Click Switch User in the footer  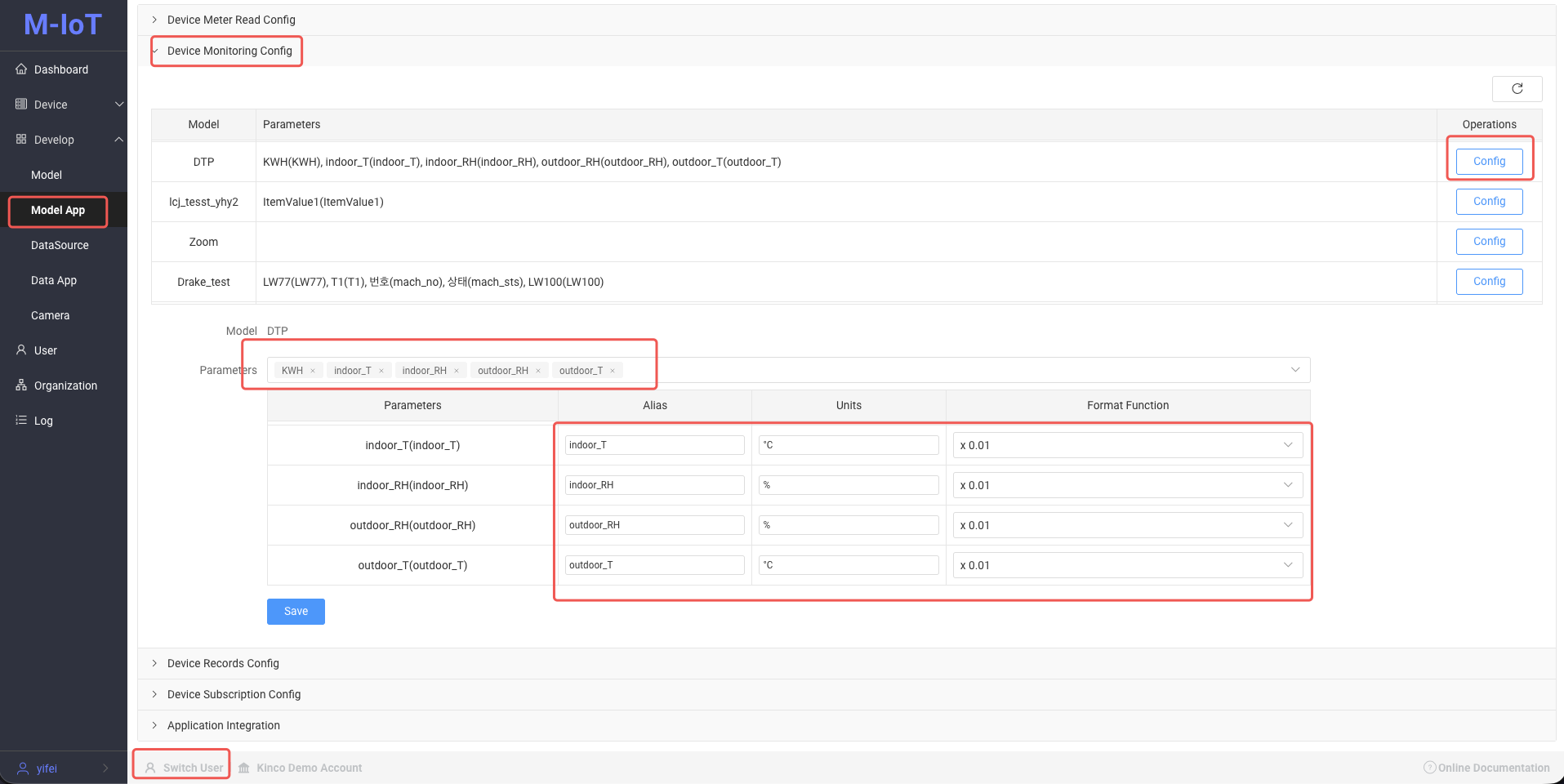click(184, 768)
